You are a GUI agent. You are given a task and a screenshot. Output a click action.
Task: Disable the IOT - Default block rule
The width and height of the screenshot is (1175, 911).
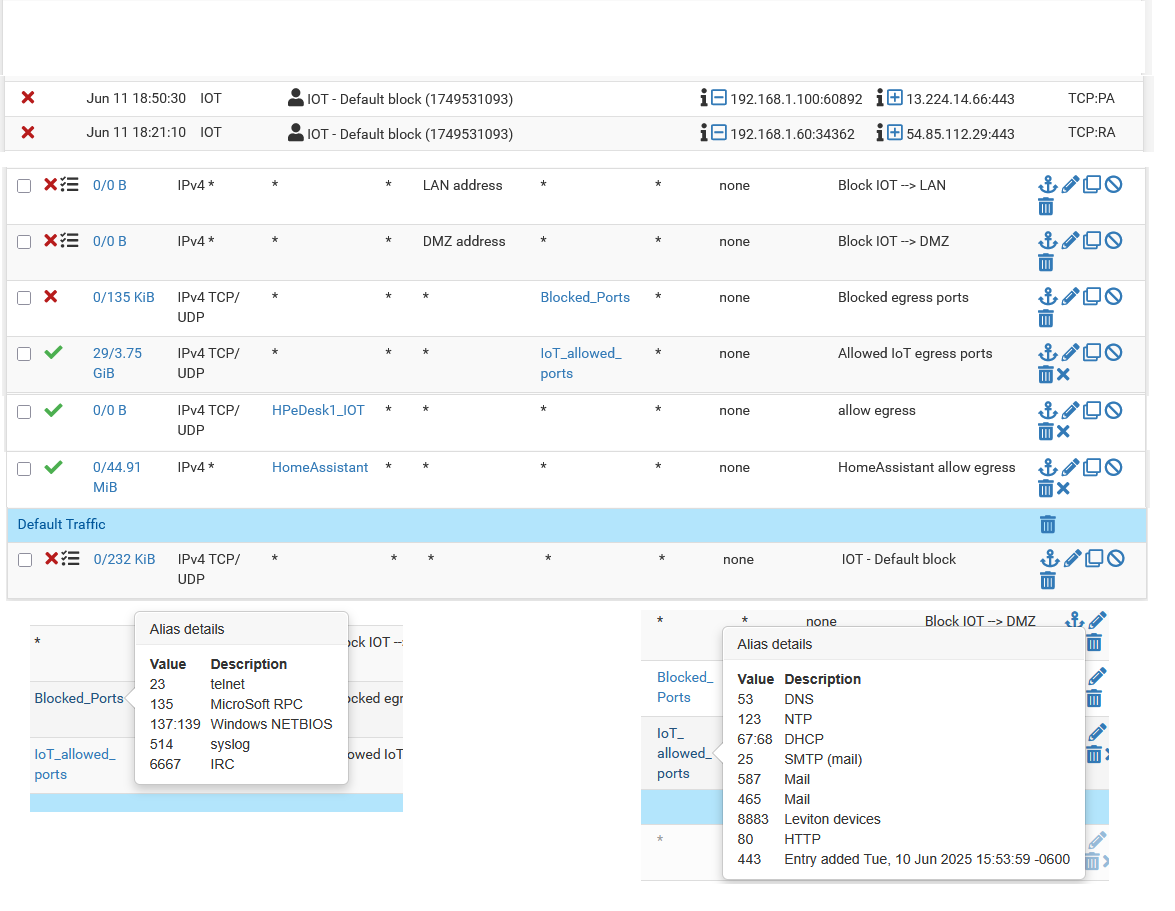click(x=1116, y=558)
